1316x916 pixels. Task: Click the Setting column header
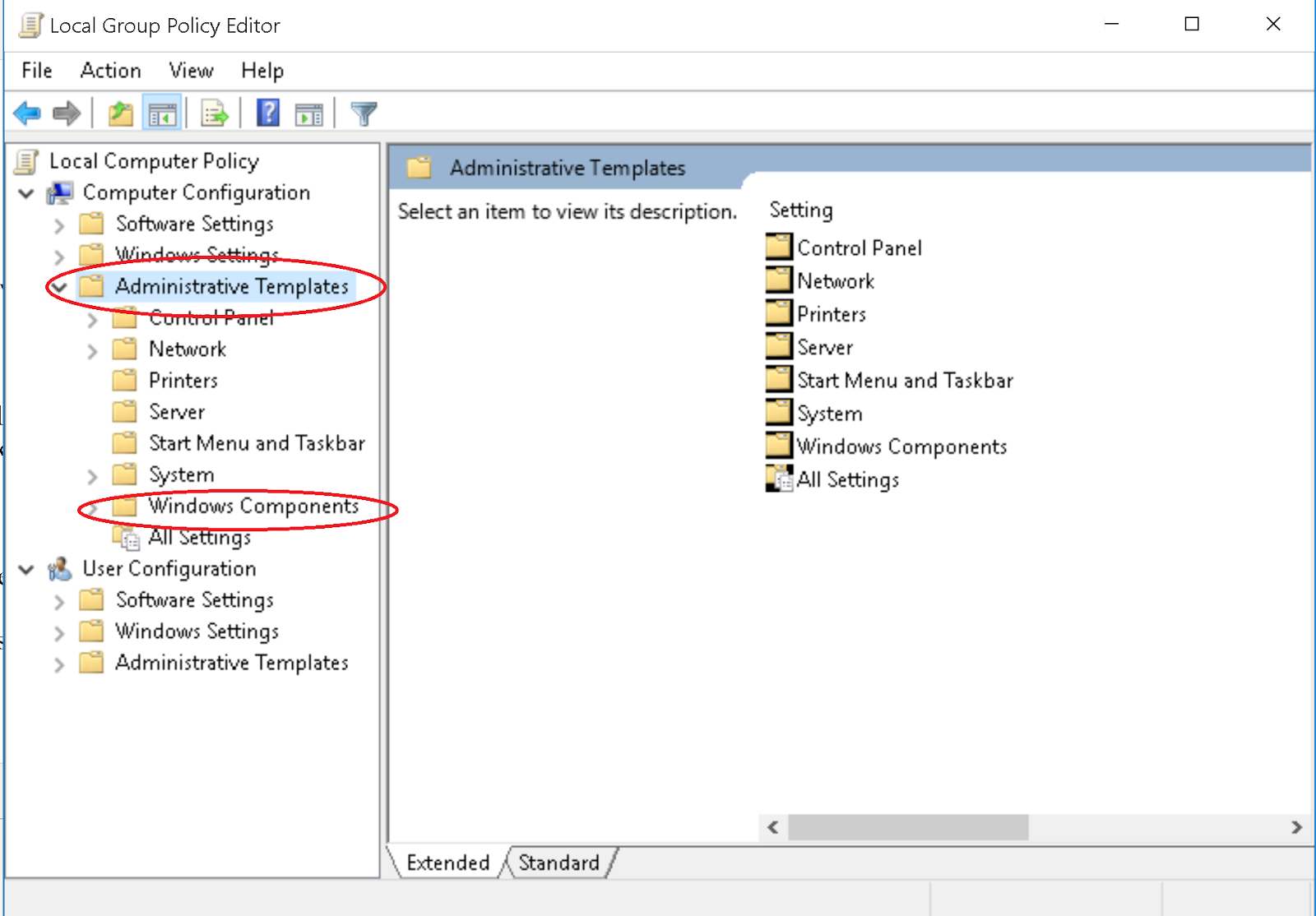point(801,210)
